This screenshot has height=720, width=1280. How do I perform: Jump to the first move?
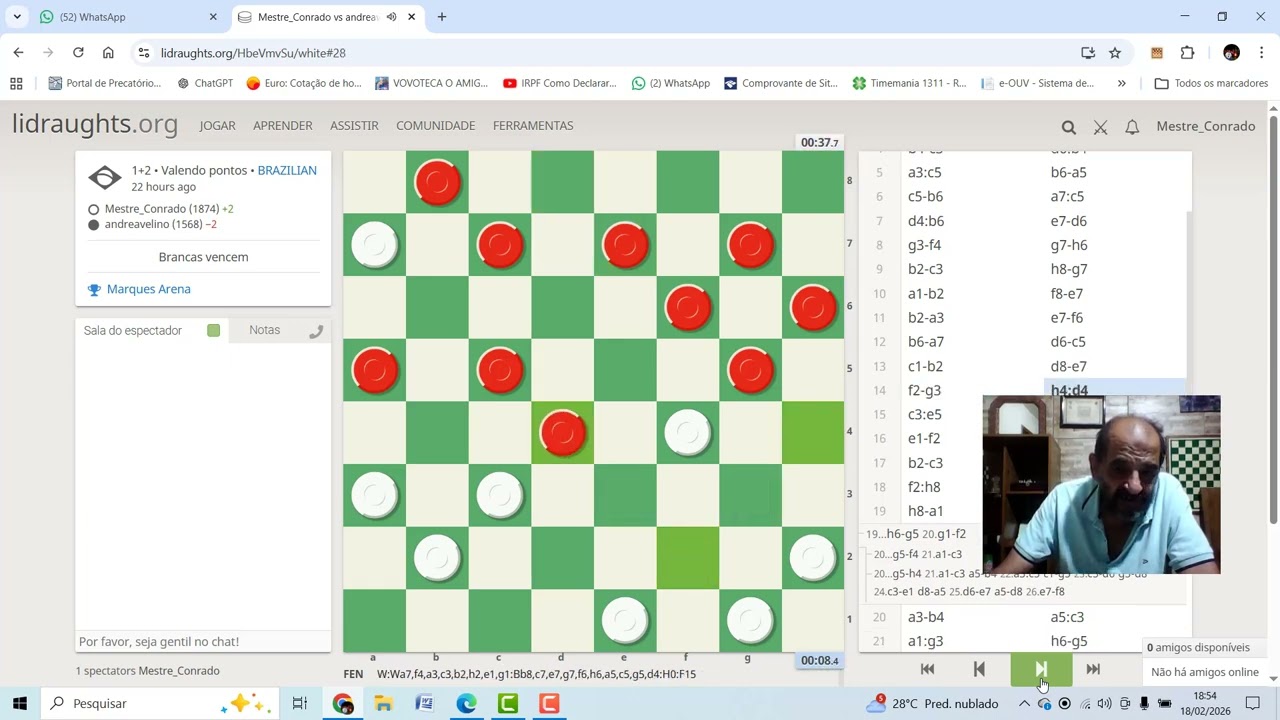tap(927, 669)
